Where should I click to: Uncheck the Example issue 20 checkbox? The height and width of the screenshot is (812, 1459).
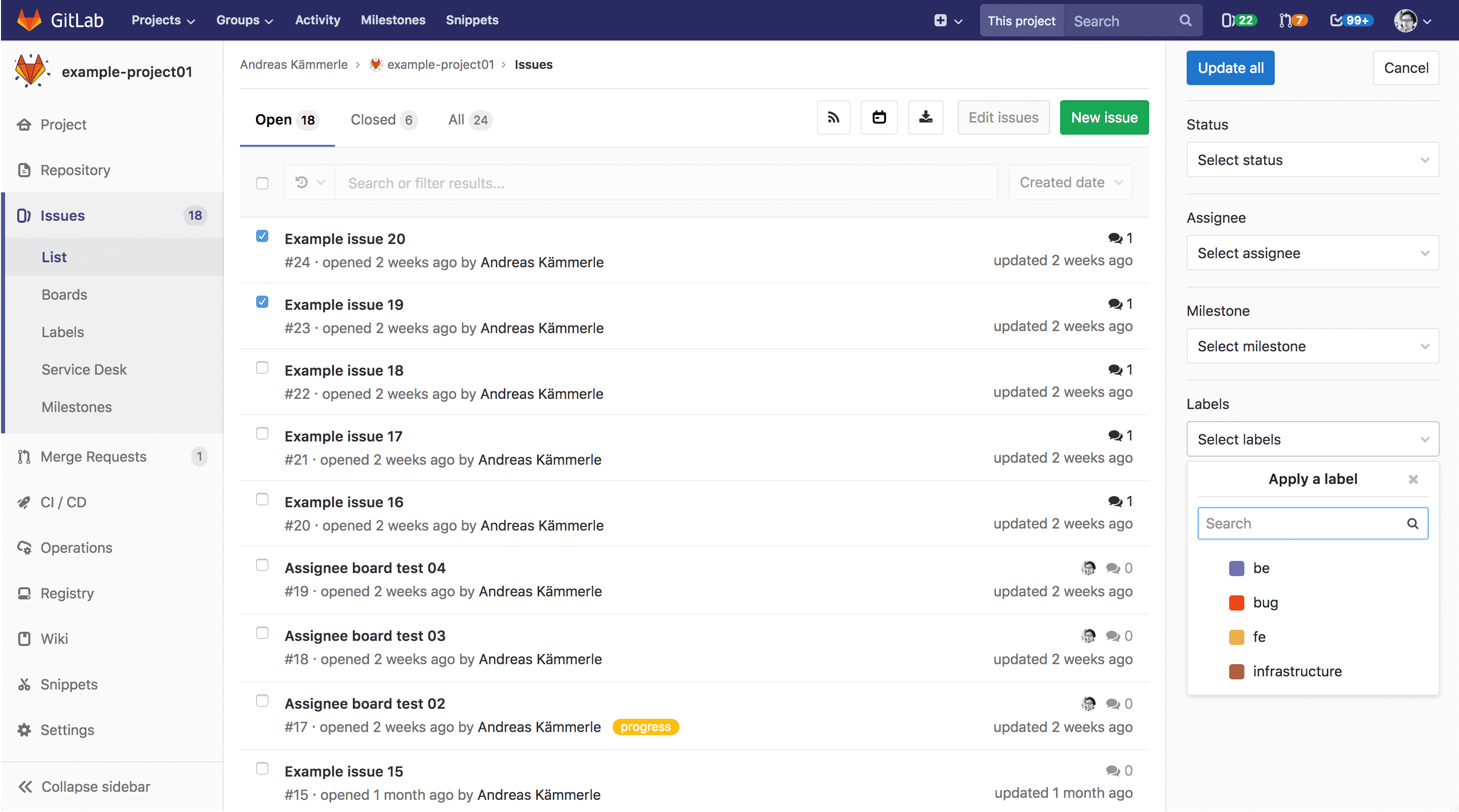click(262, 236)
